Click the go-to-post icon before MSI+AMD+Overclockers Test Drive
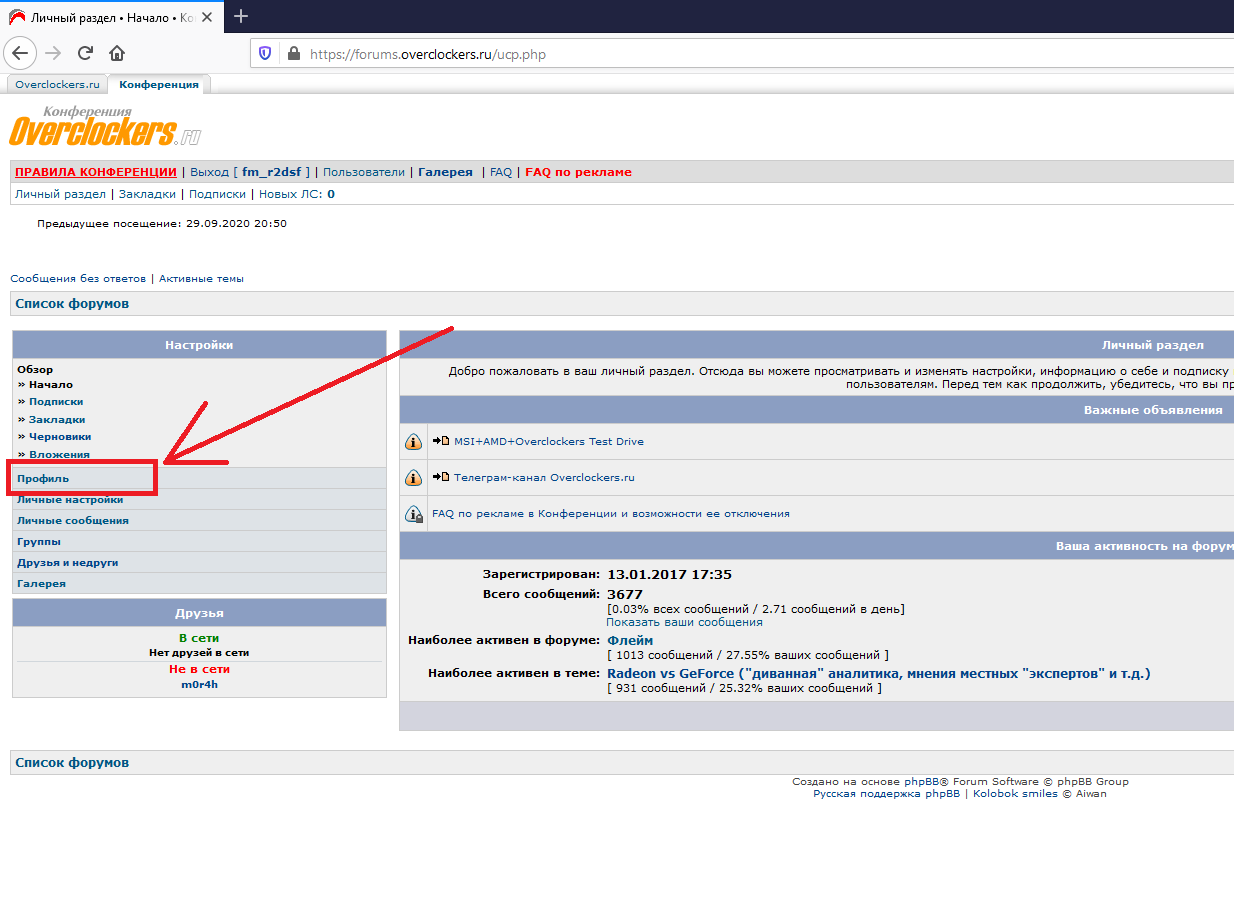 coord(441,441)
